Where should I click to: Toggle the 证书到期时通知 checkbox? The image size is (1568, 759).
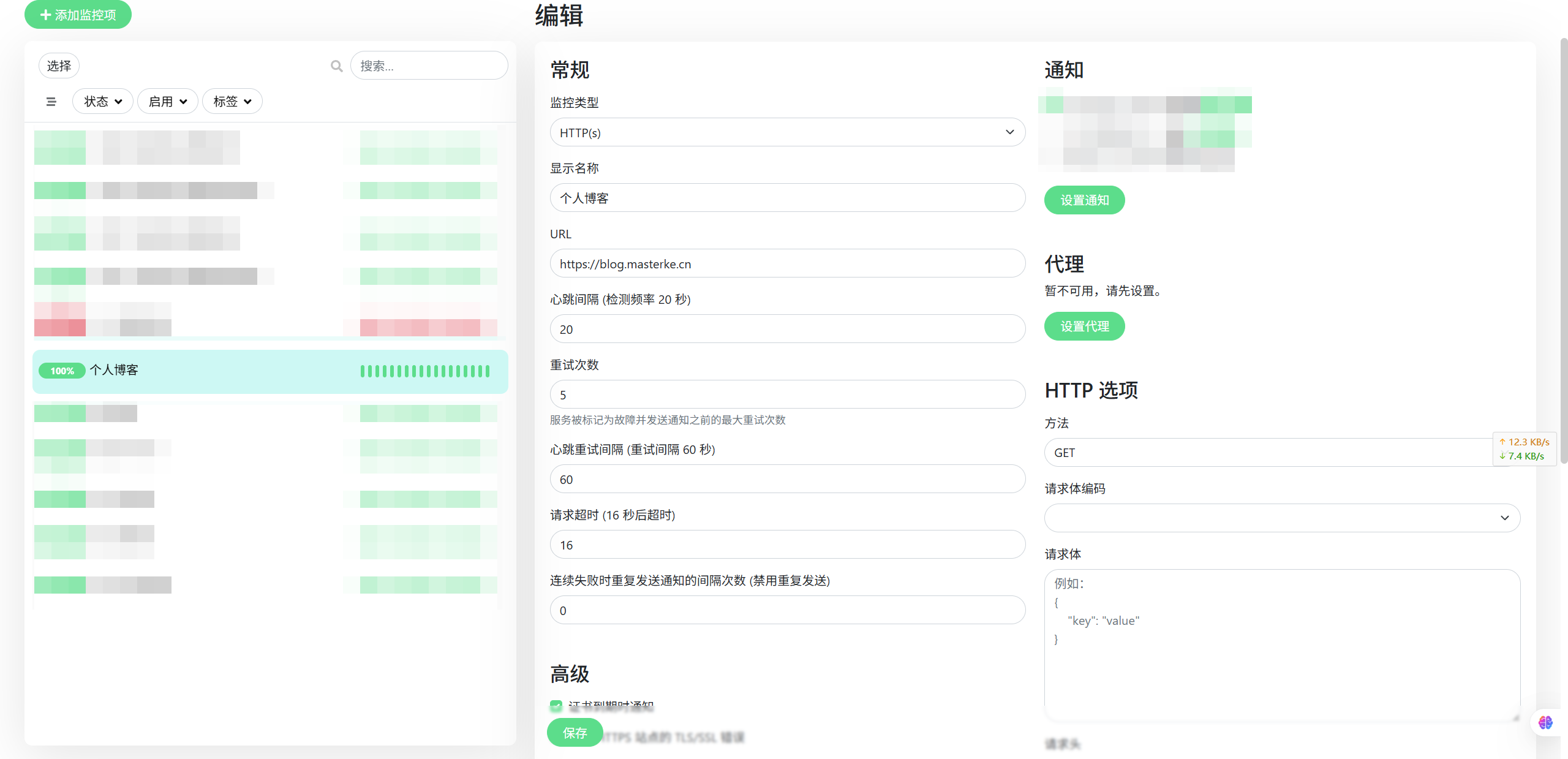tap(556, 706)
